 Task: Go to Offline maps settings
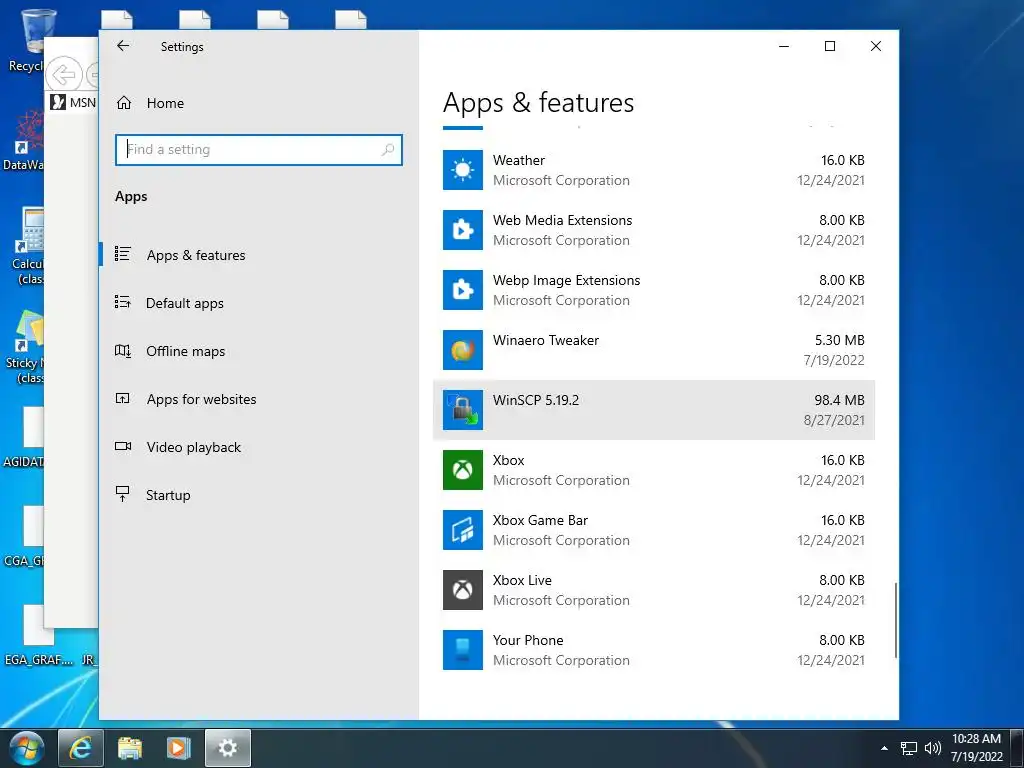[259, 351]
